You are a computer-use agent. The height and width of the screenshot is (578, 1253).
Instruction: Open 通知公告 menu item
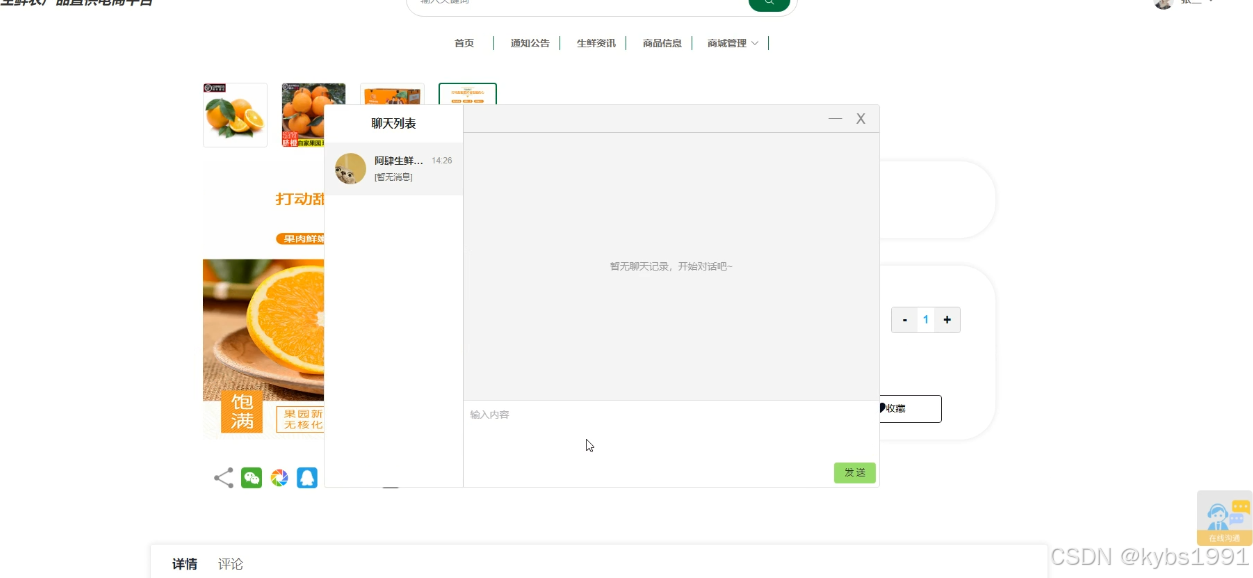point(530,43)
